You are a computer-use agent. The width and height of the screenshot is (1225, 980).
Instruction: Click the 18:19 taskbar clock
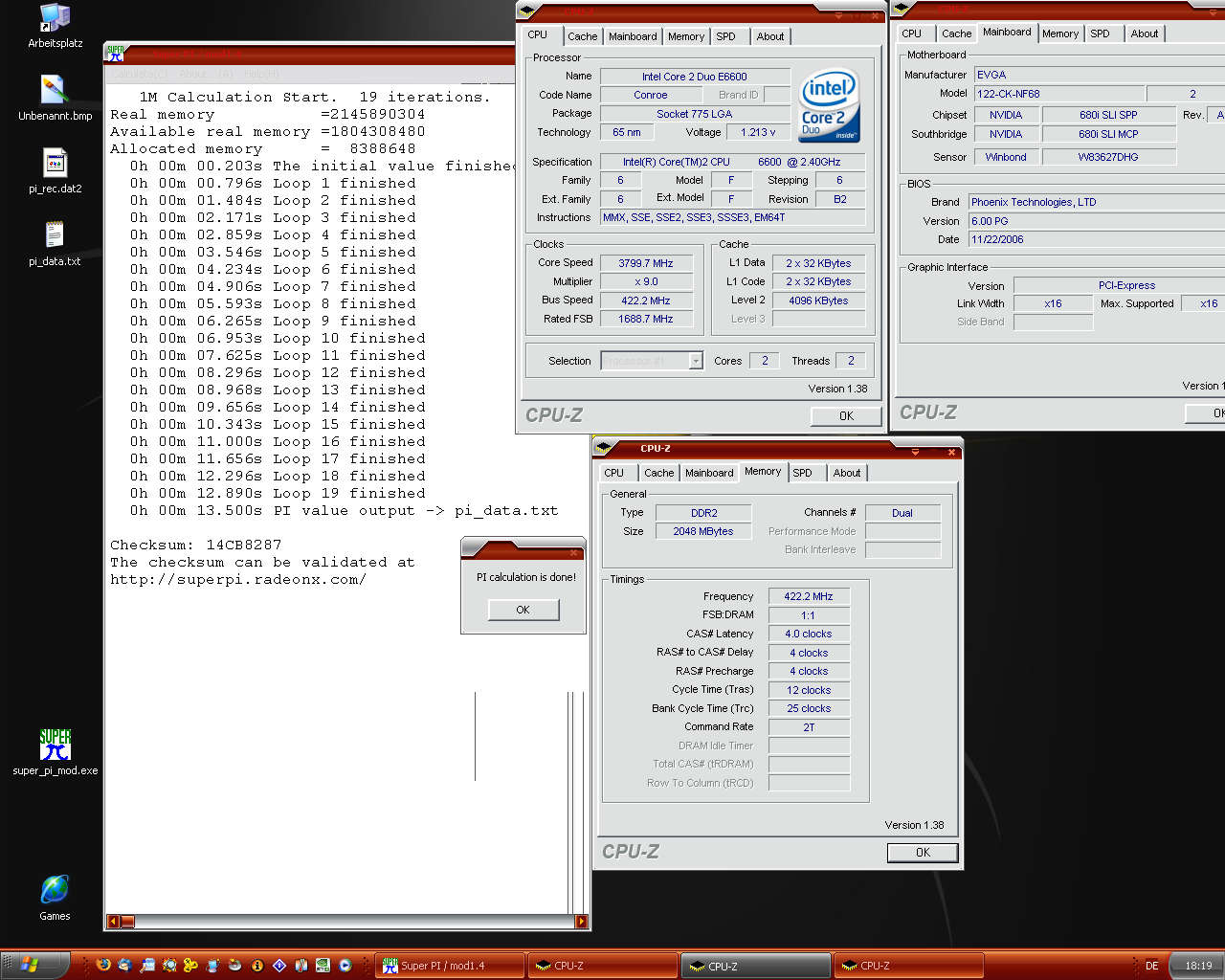pyautogui.click(x=1198, y=966)
